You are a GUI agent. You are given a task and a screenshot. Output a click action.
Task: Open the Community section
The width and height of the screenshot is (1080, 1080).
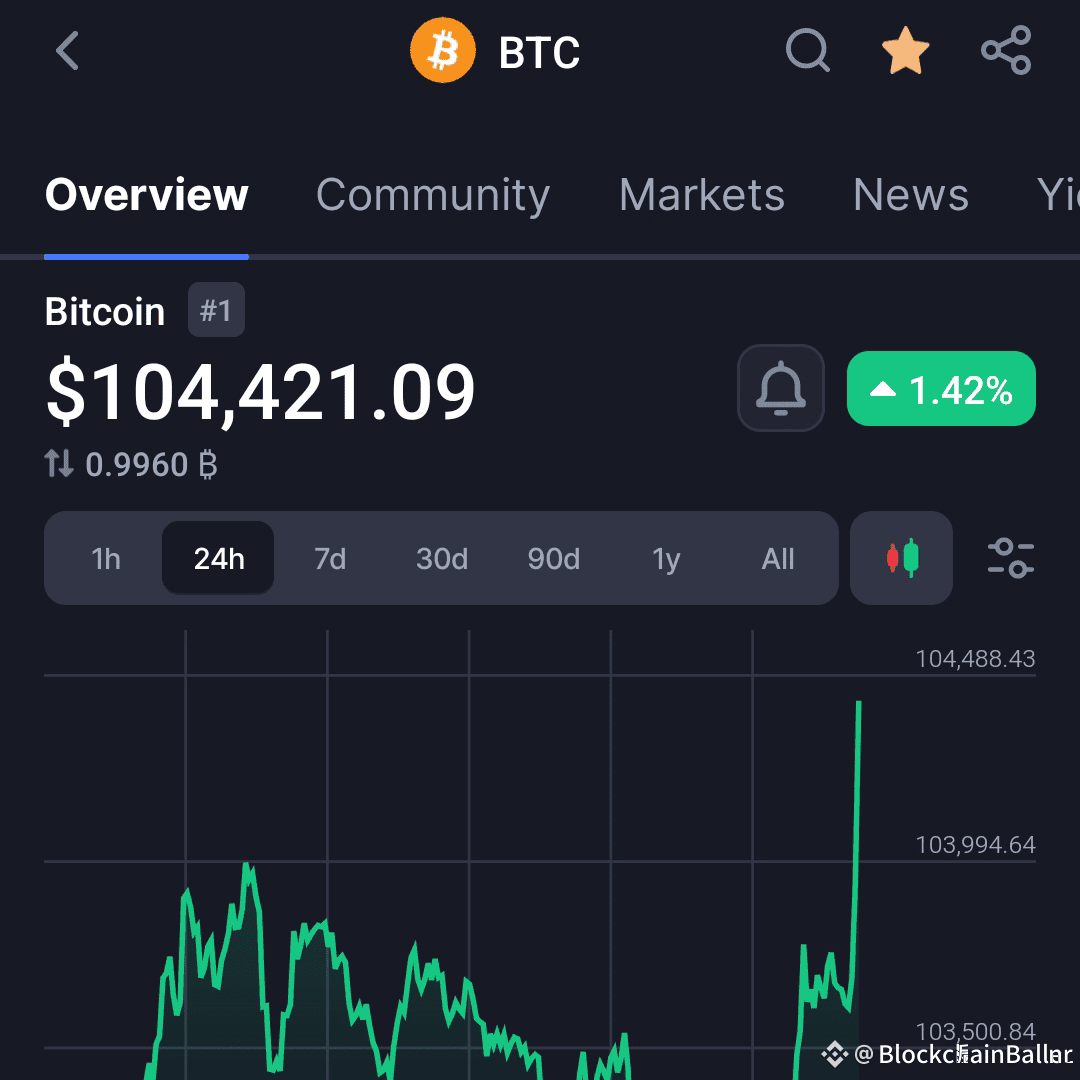432,195
